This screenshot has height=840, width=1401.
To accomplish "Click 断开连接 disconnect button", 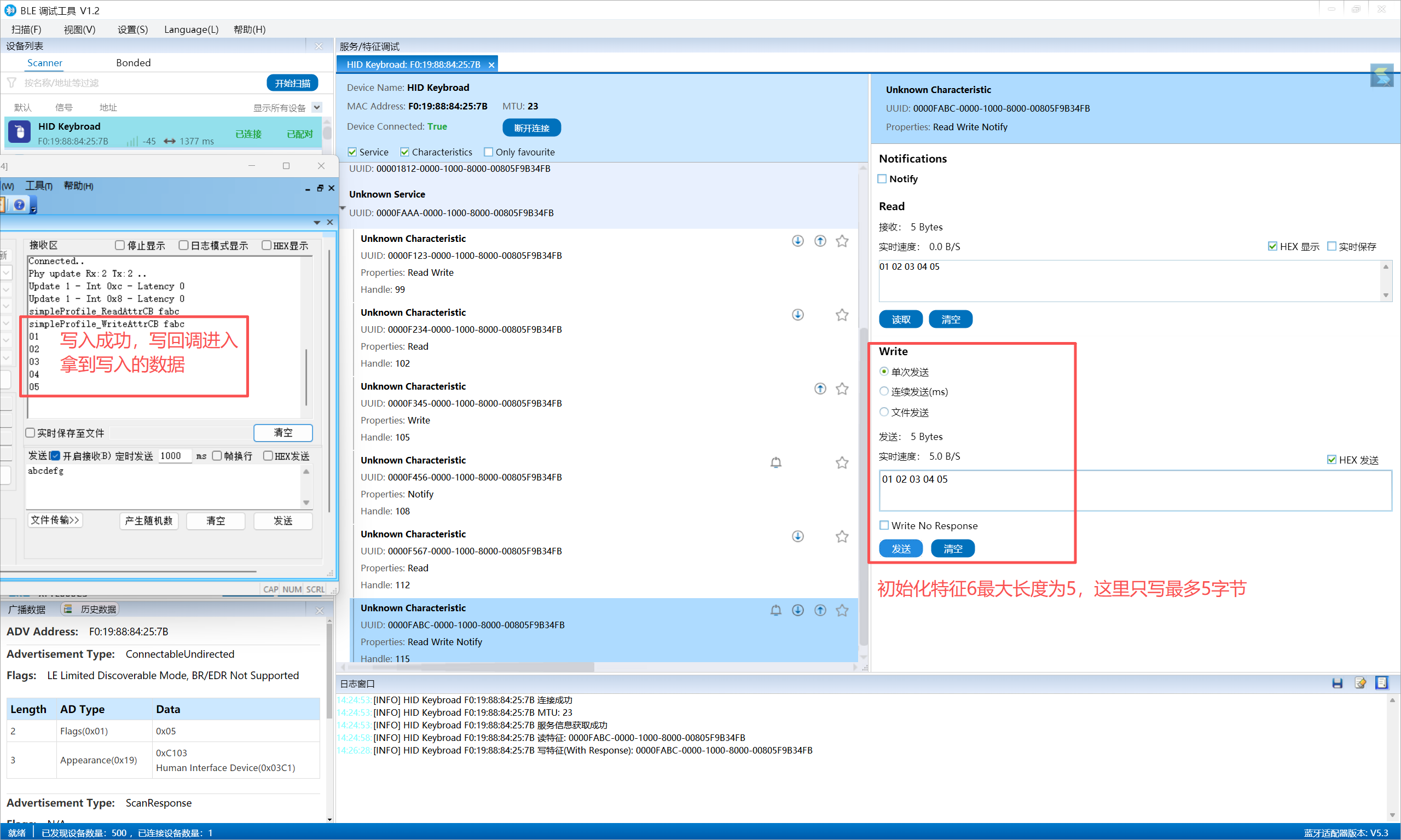I will click(x=531, y=128).
